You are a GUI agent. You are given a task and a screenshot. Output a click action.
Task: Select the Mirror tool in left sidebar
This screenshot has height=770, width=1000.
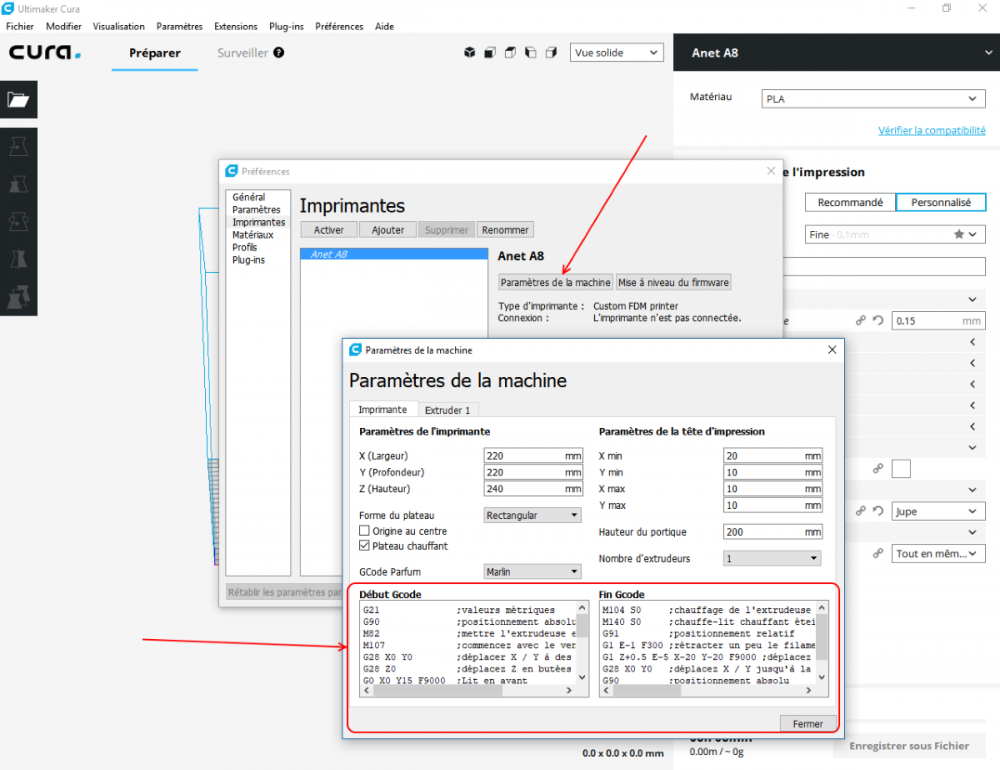(x=18, y=260)
